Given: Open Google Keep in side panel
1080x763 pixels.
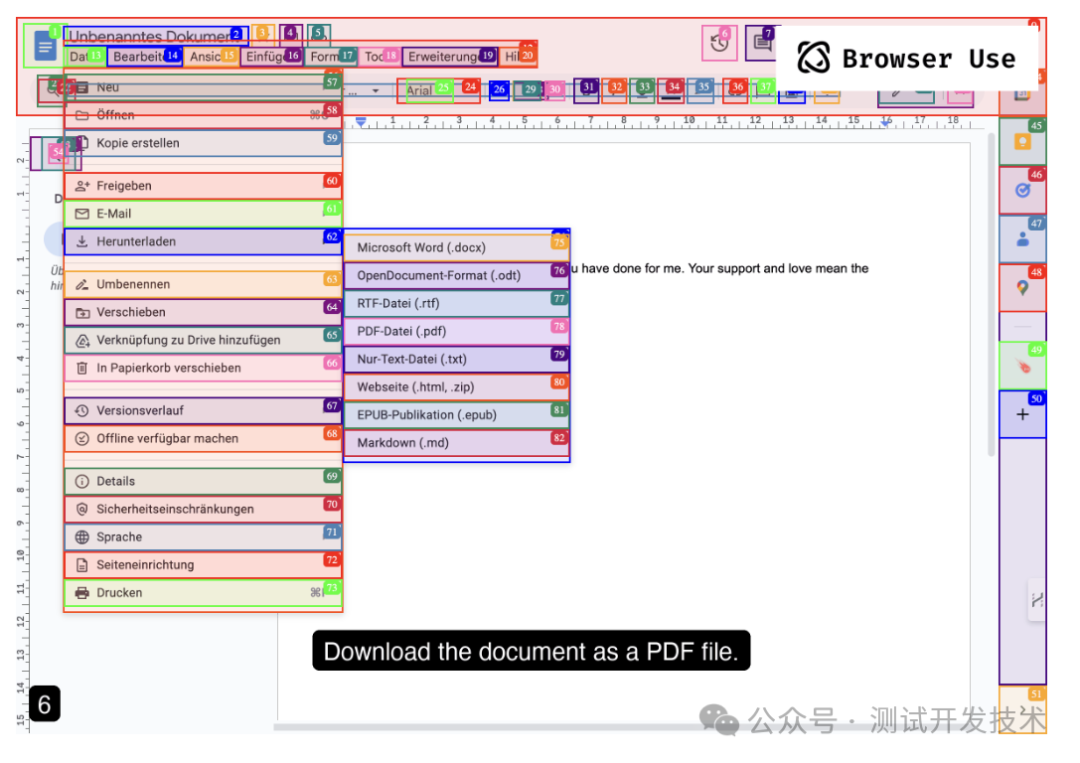Looking at the screenshot, I should (1022, 142).
